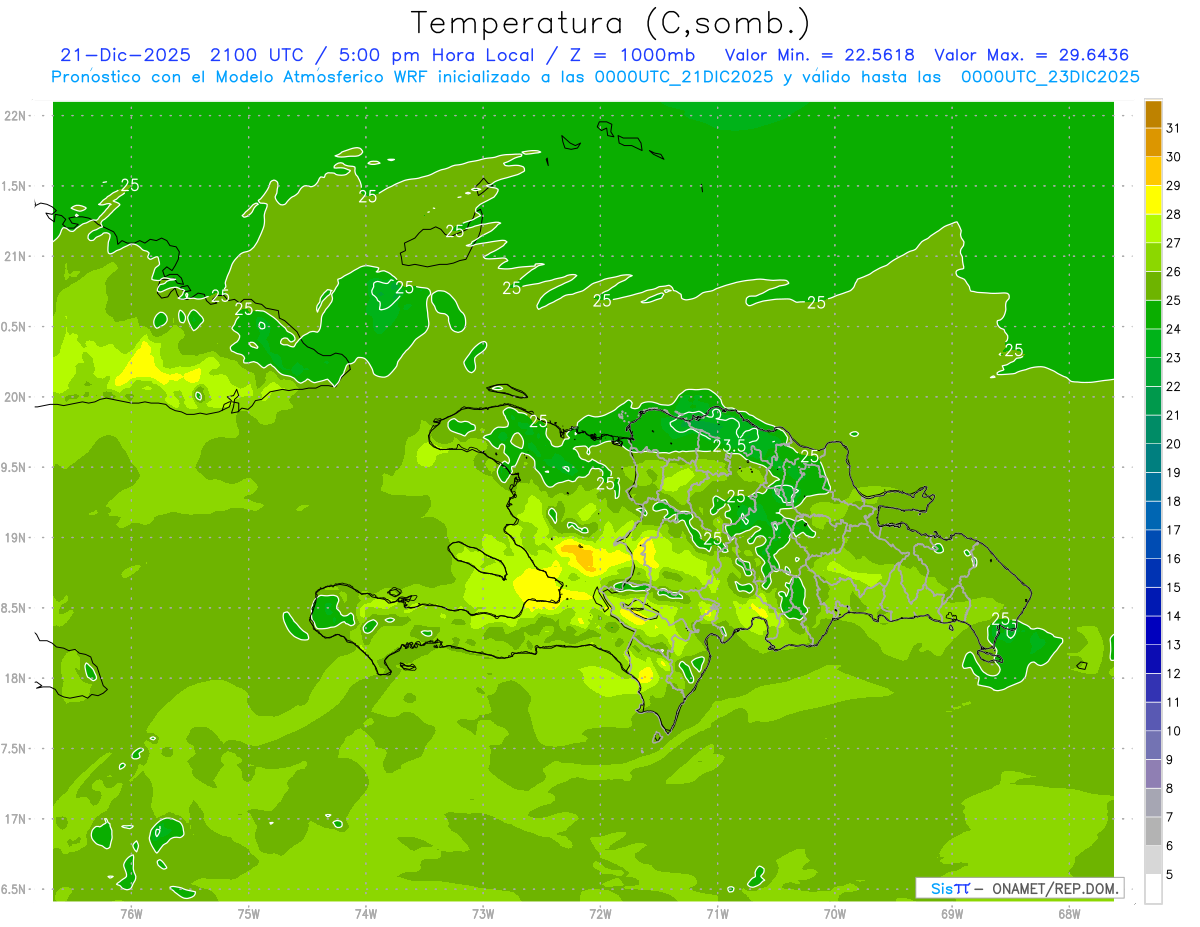Click the "22N" latitude label
Viewport: 1200px width, 927px height.
pos(15,116)
